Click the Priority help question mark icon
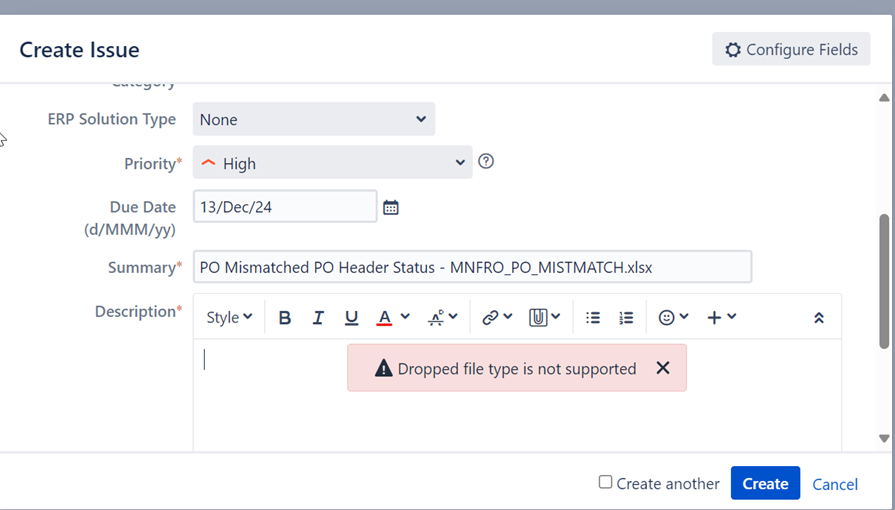Viewport: 895px width, 510px height. pyautogui.click(x=486, y=162)
